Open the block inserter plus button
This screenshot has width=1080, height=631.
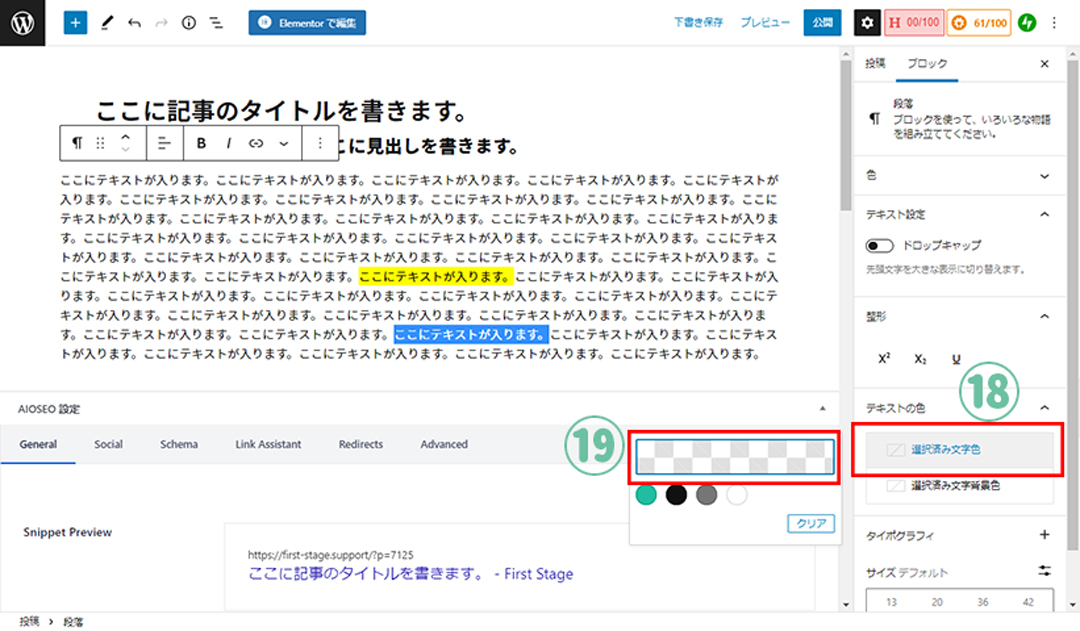tap(75, 22)
